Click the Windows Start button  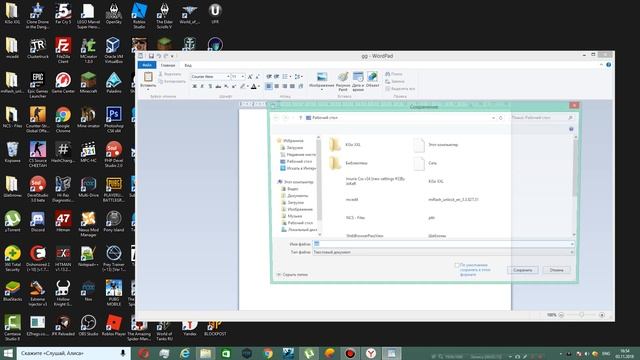click(8, 353)
